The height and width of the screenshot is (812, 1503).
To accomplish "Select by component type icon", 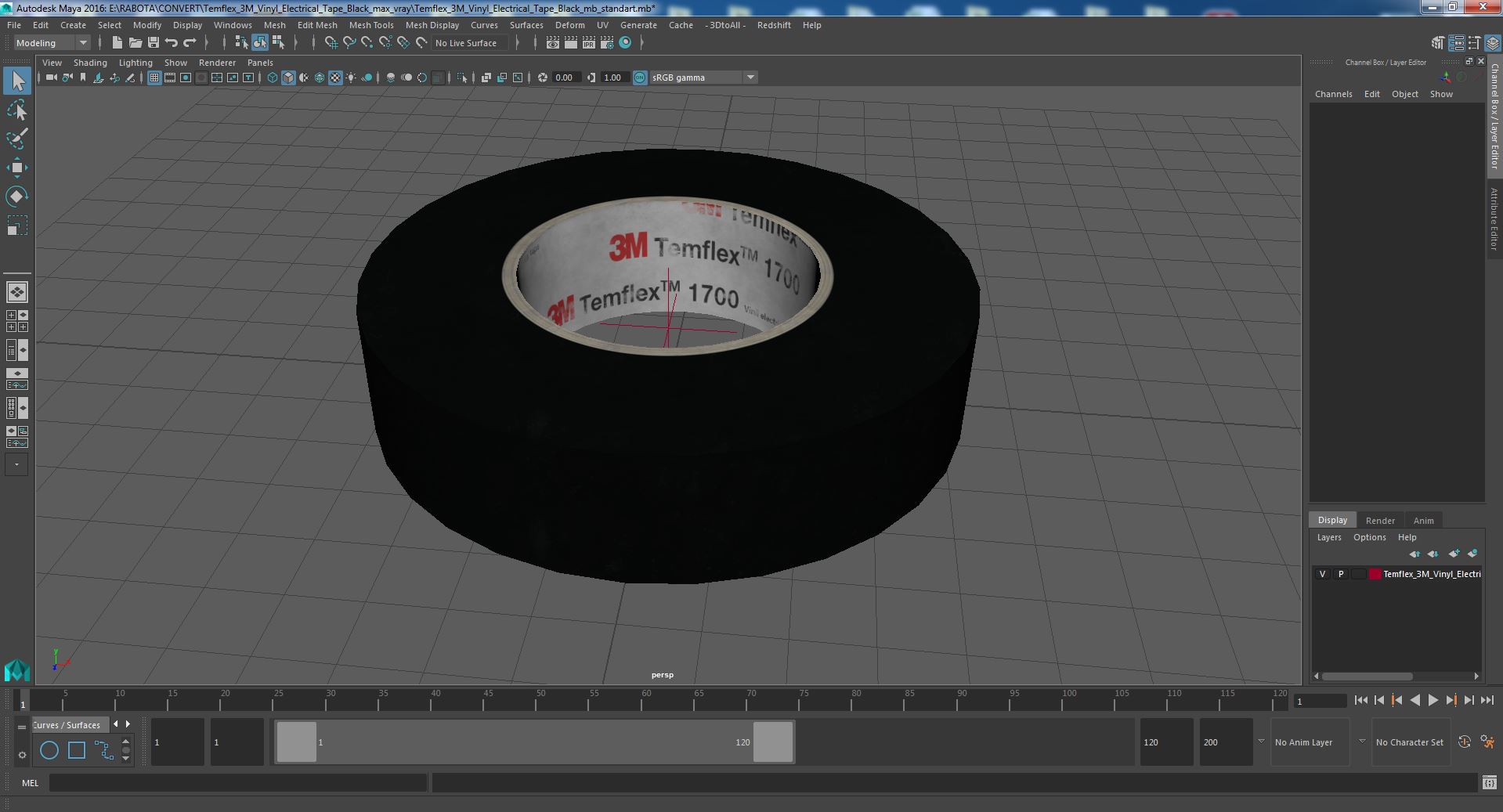I will pos(278,43).
